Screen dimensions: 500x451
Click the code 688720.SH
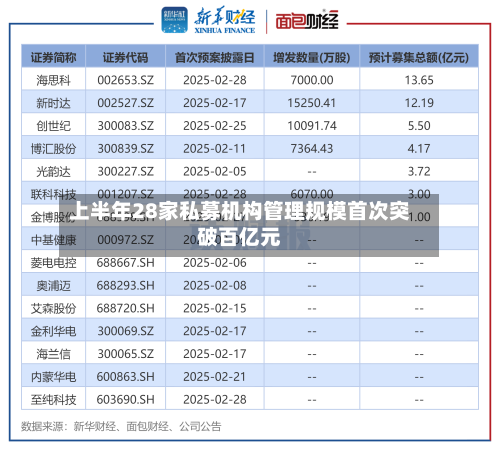(x=126, y=309)
